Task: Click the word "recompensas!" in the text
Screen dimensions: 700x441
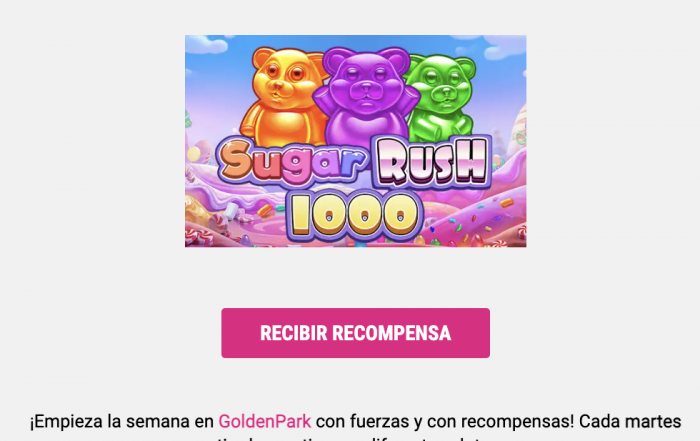Action: (x=517, y=421)
